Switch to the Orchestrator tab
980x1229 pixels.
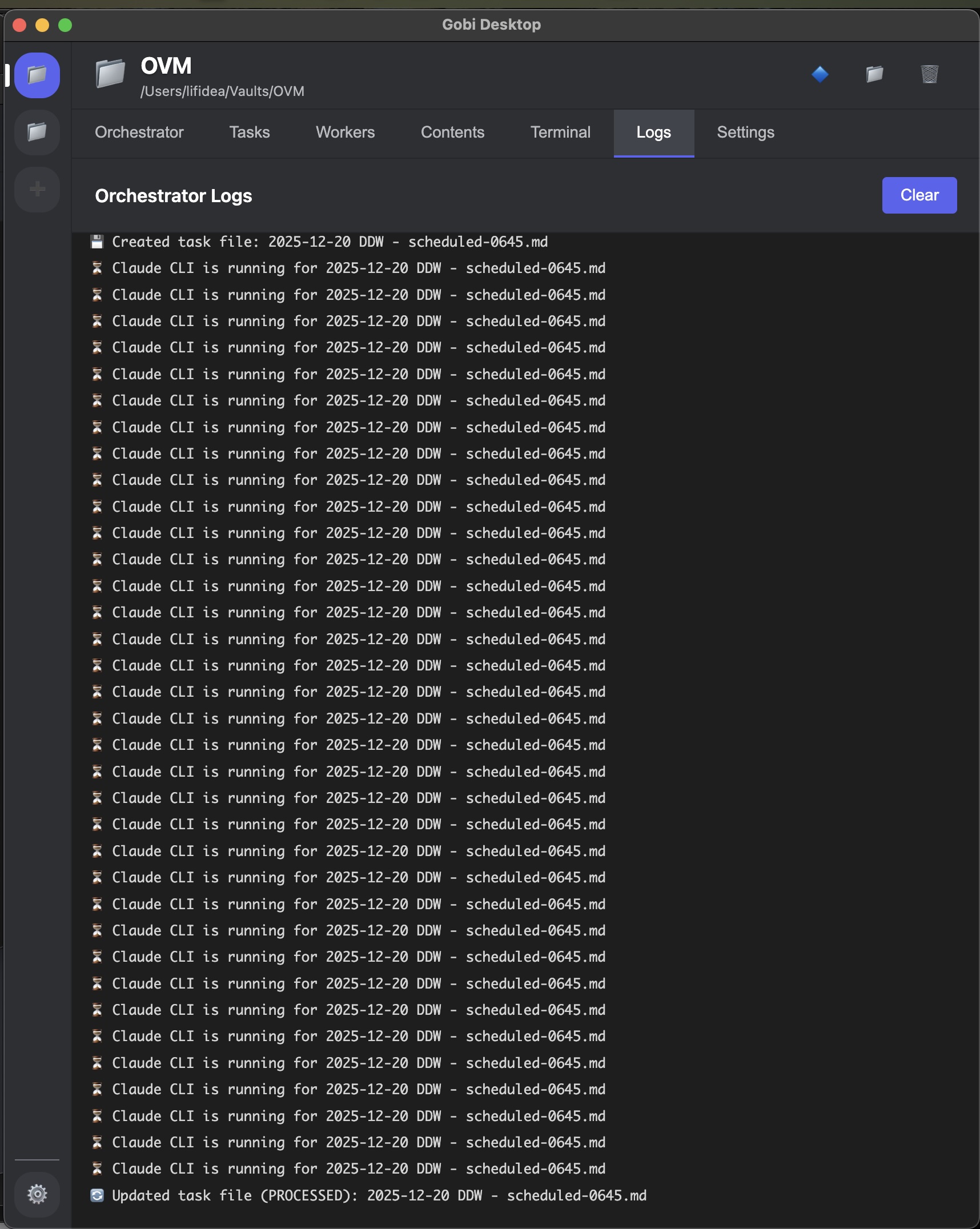(139, 132)
